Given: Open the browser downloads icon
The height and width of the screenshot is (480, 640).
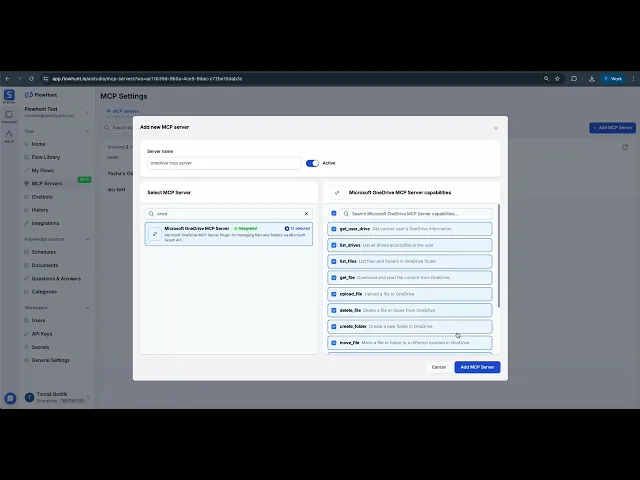Looking at the screenshot, I should pos(591,79).
